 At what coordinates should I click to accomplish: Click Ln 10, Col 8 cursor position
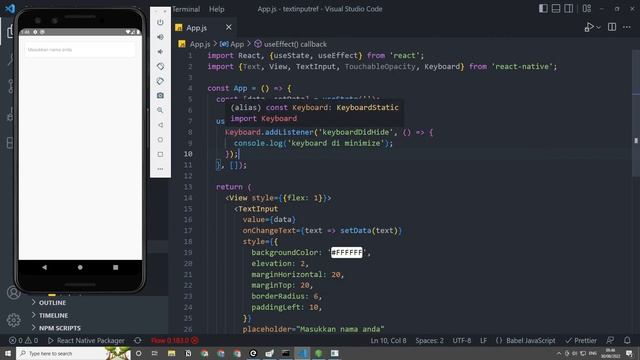388,340
